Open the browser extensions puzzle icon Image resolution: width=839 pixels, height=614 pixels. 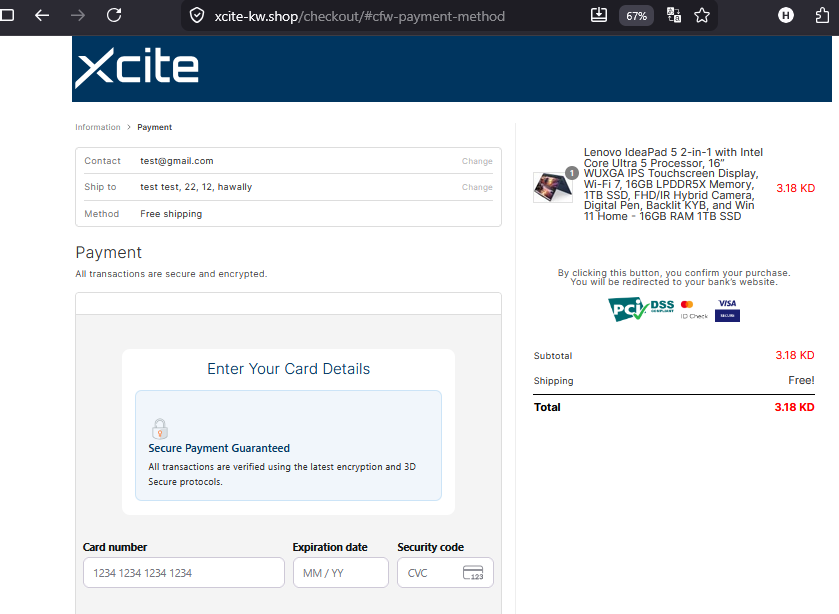(822, 16)
